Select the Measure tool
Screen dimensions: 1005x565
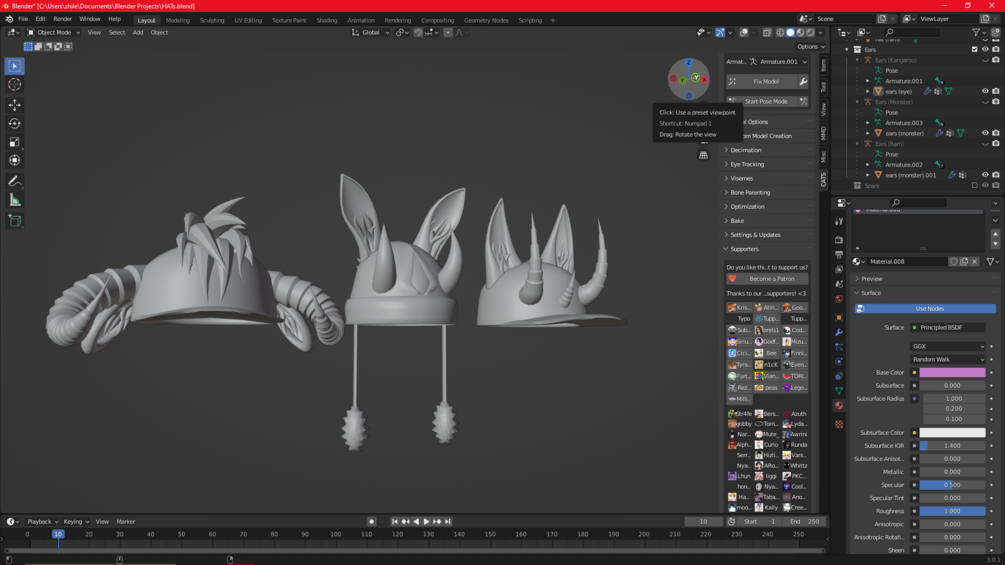(15, 200)
